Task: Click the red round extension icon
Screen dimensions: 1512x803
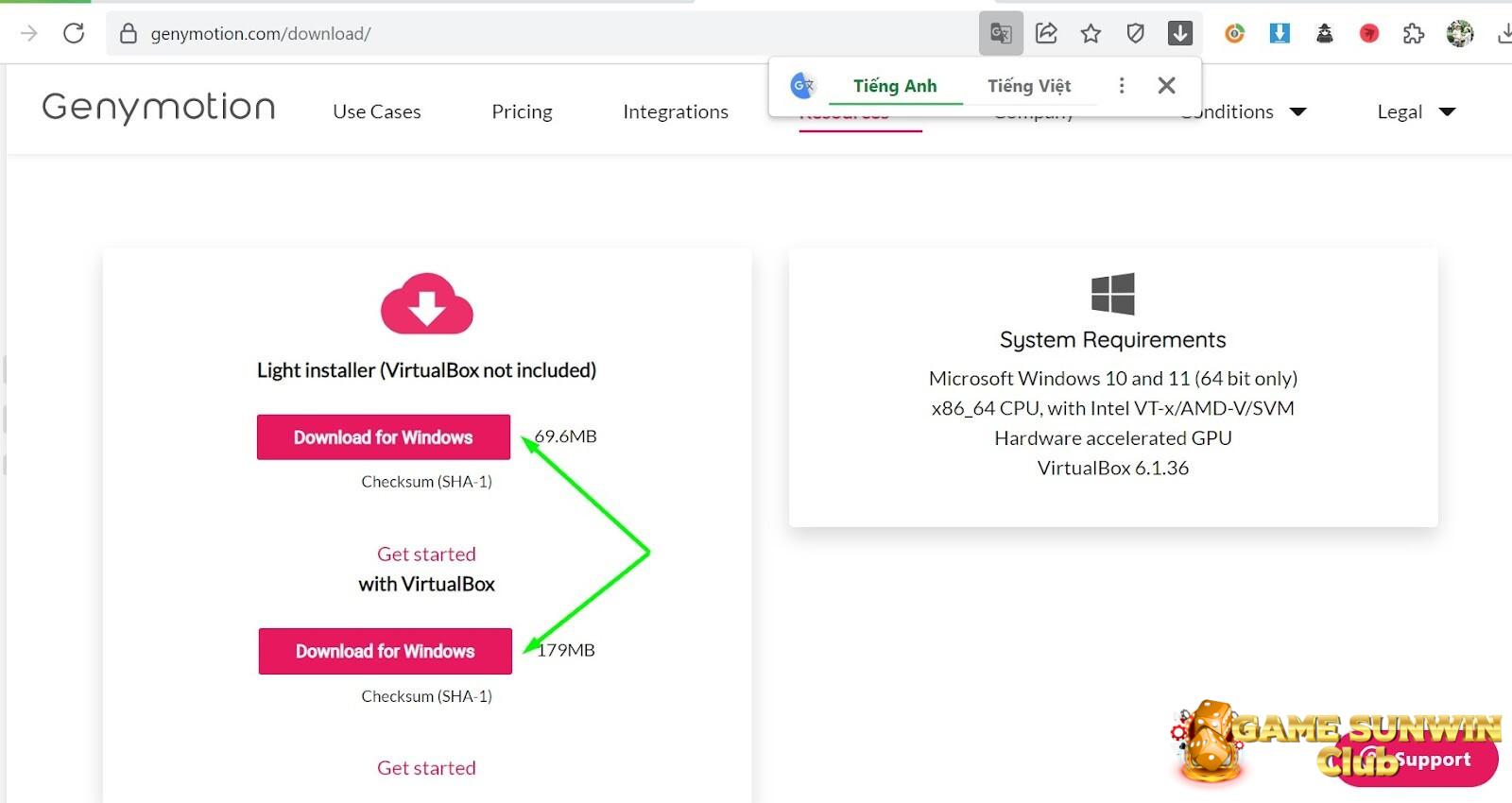Action: [x=1369, y=34]
